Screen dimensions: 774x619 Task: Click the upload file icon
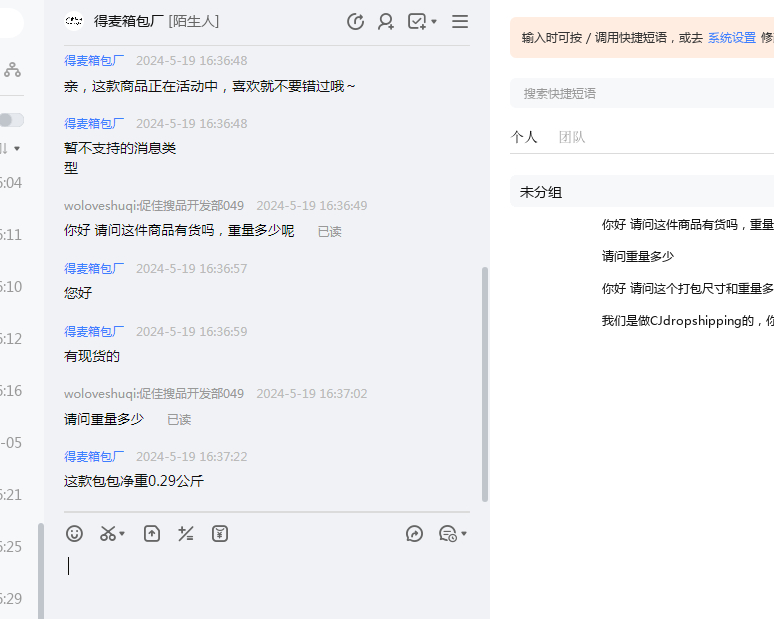tap(152, 534)
